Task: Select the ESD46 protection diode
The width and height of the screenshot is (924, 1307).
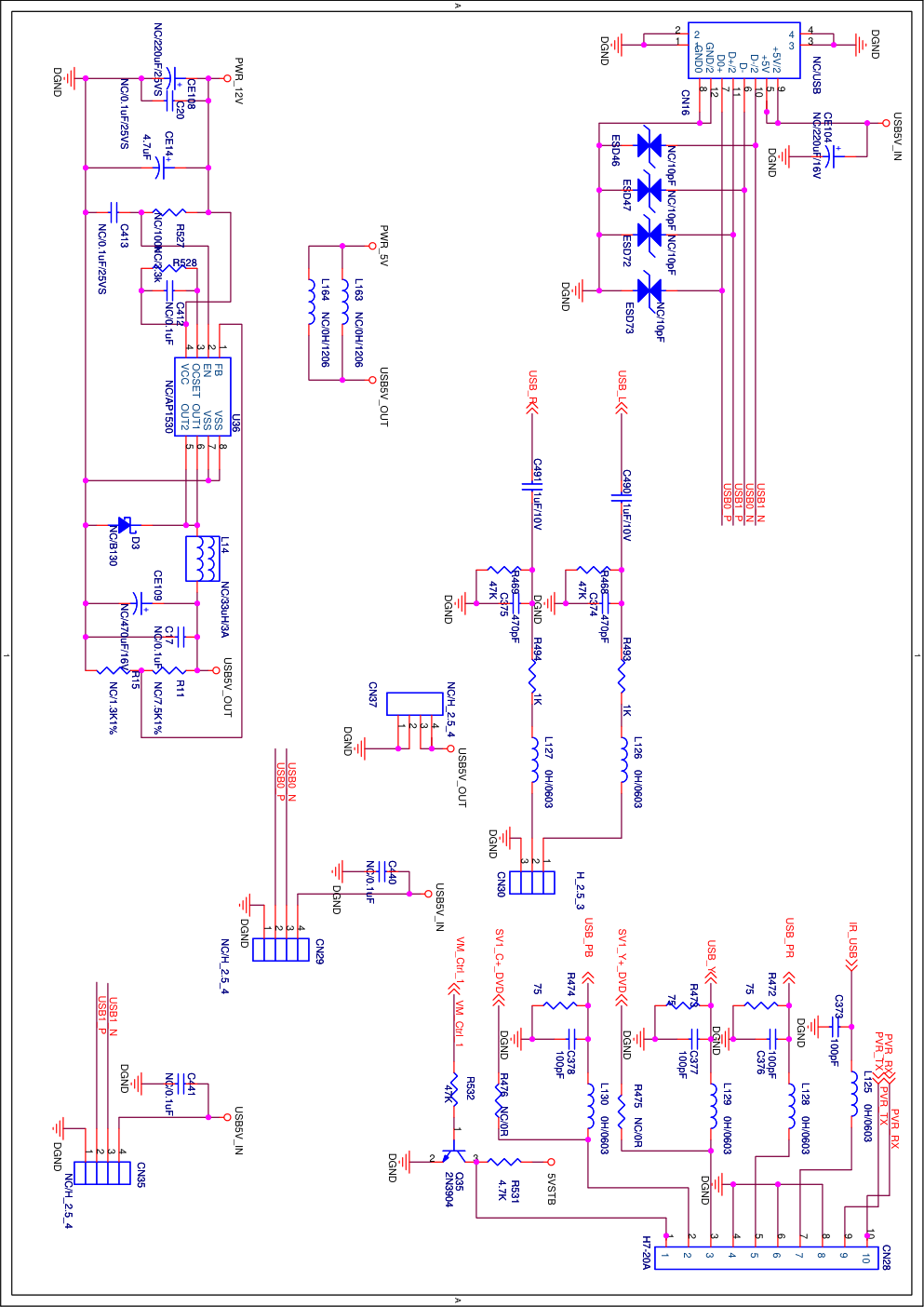Action: pyautogui.click(x=649, y=145)
